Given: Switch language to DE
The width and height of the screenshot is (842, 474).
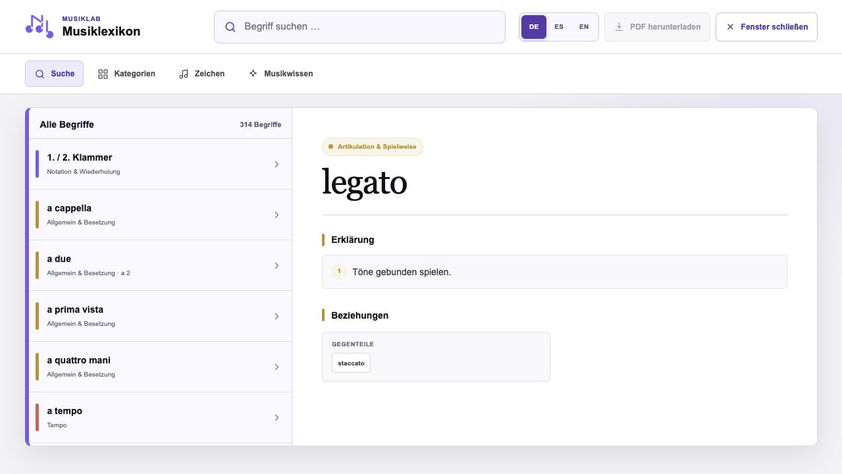Looking at the screenshot, I should (x=534, y=27).
